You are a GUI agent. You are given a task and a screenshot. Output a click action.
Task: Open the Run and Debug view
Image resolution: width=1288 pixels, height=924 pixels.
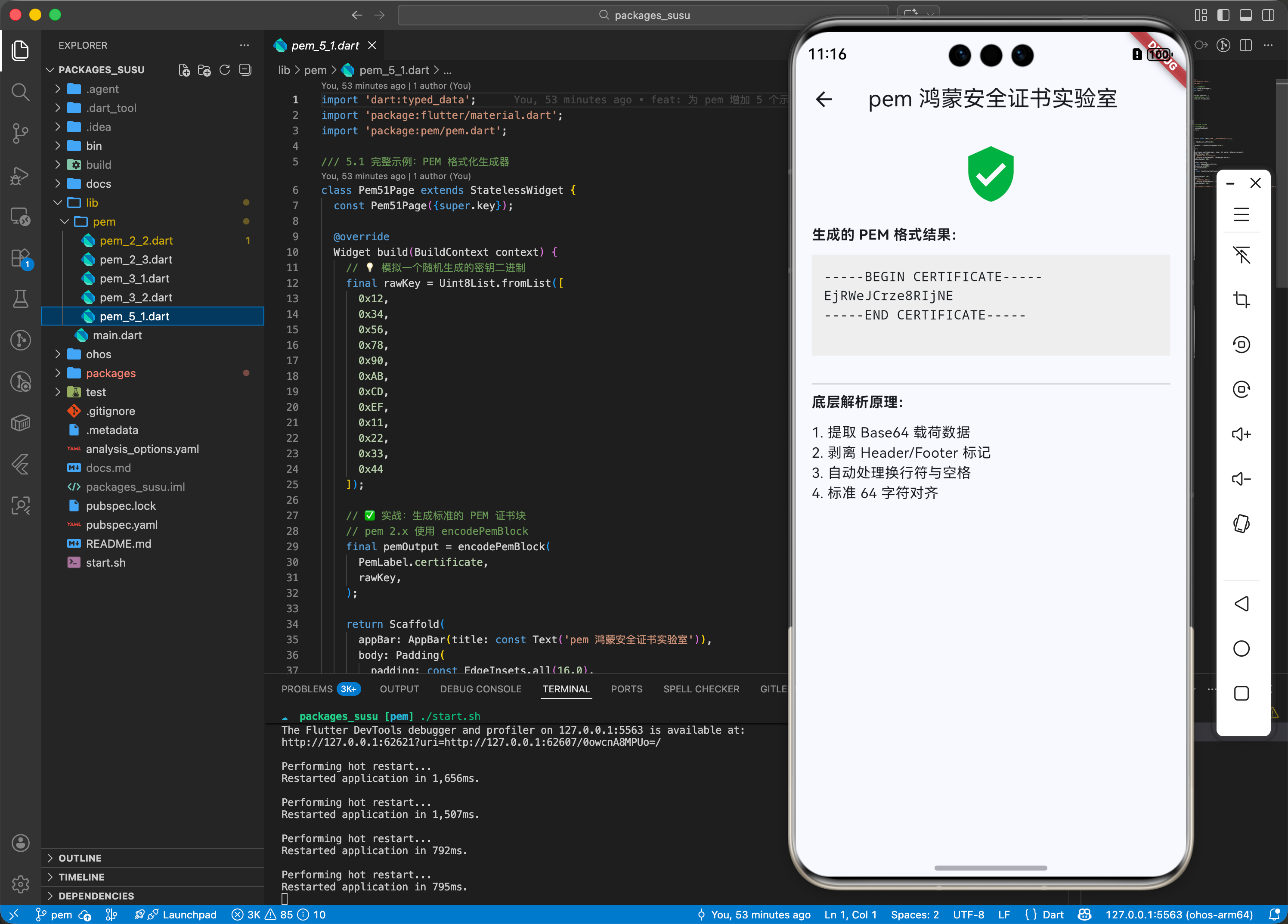(x=20, y=176)
